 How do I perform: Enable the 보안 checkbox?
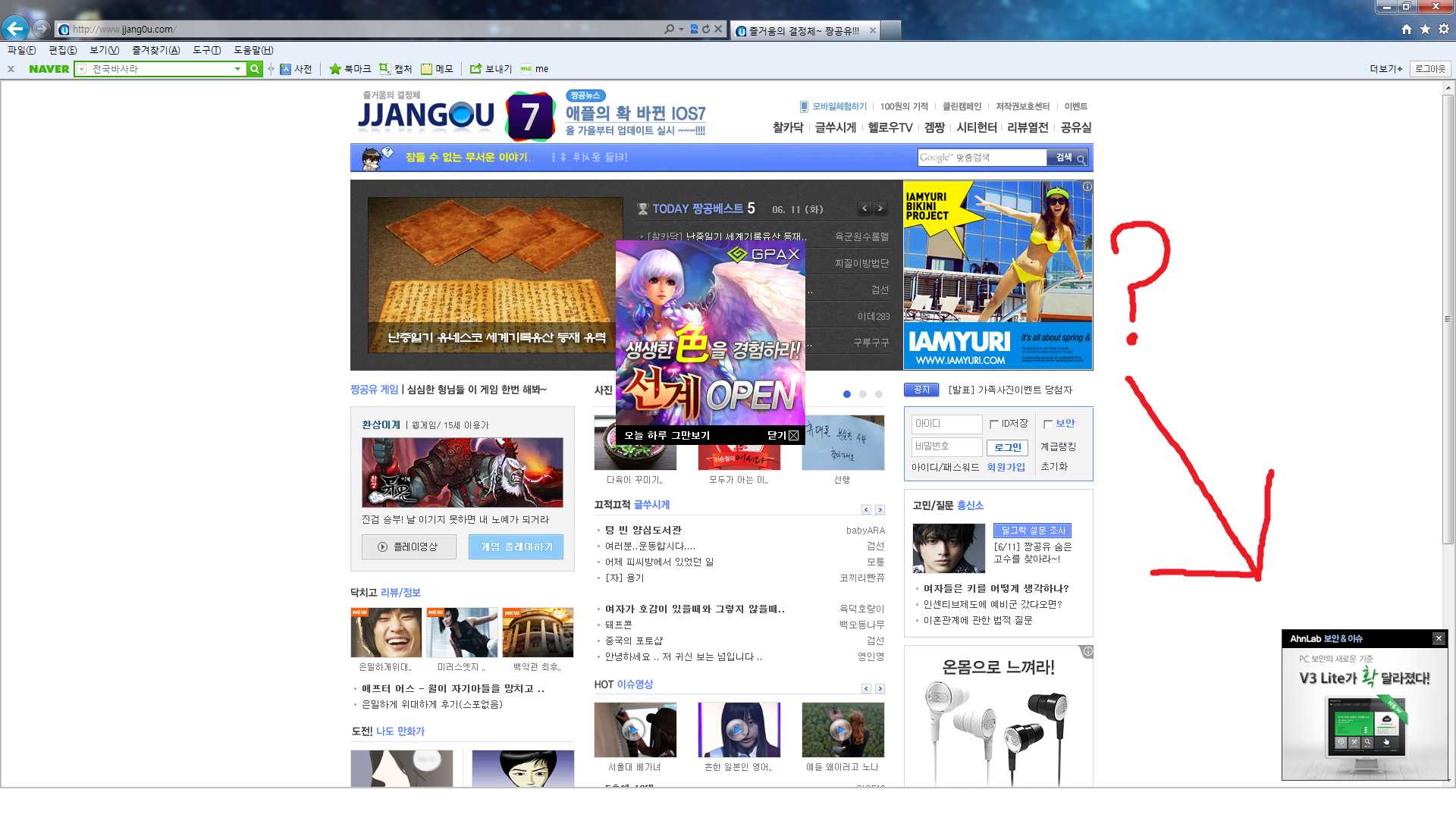coord(1048,424)
